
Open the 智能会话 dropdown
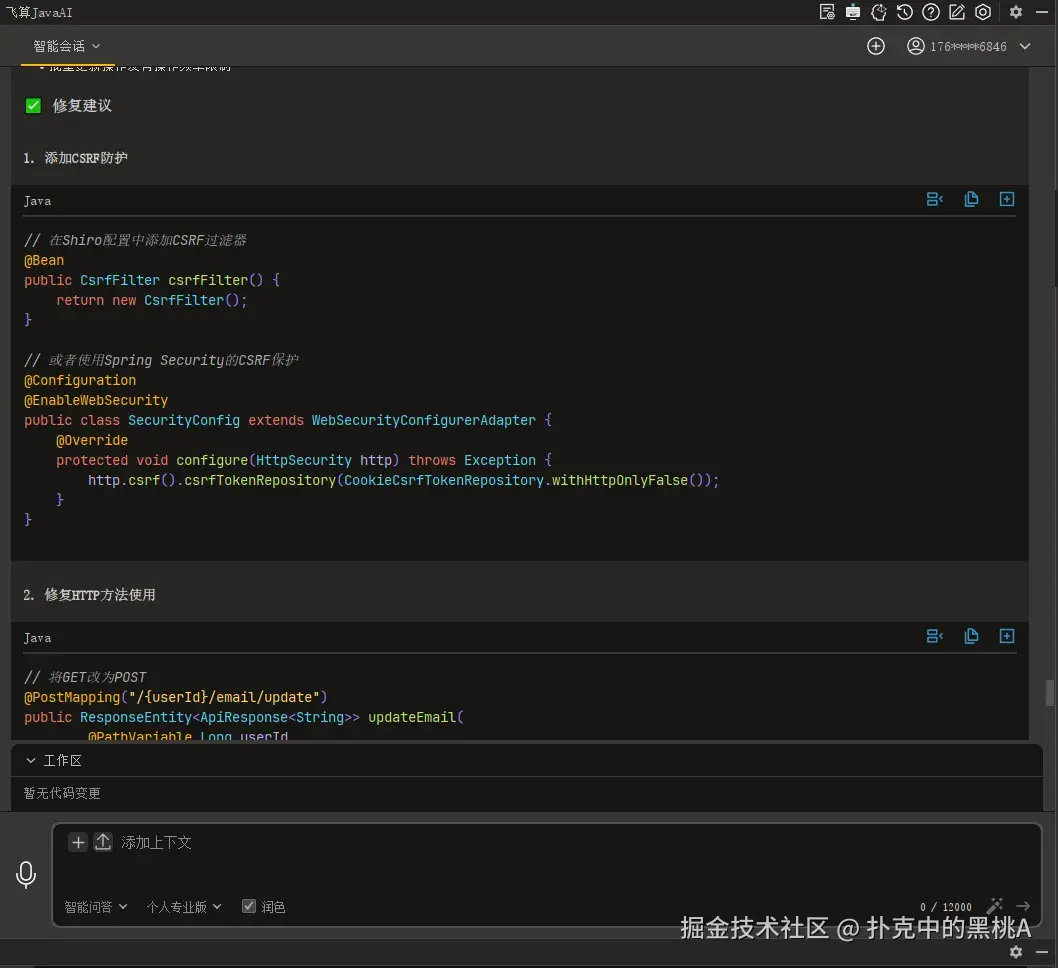coord(66,46)
